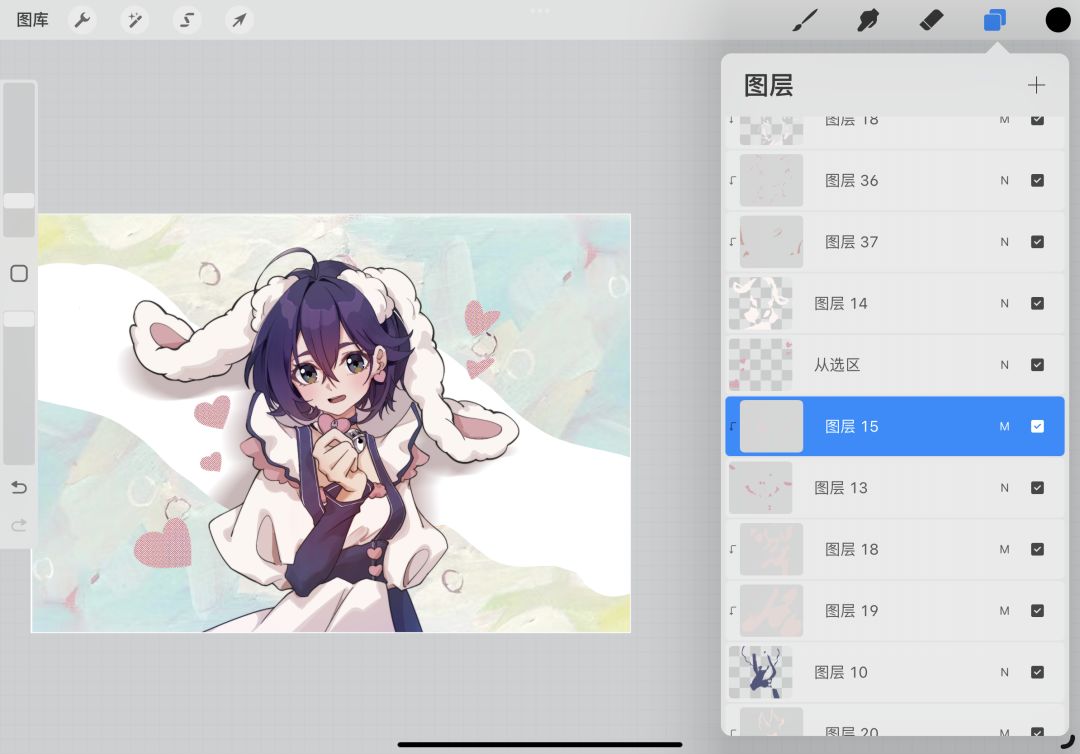Select the Brush paint tool
The width and height of the screenshot is (1080, 754).
[x=804, y=20]
